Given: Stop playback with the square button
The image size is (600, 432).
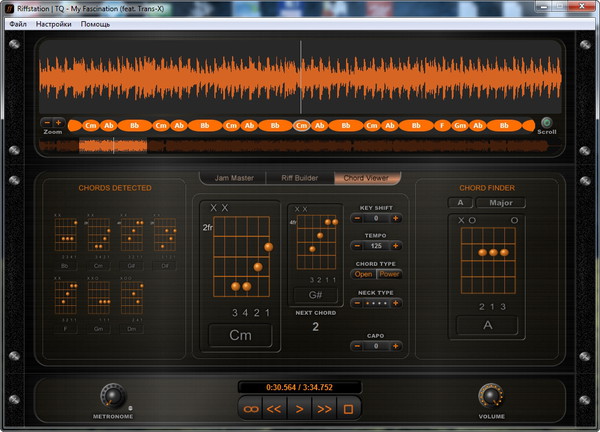Looking at the screenshot, I should coord(349,408).
